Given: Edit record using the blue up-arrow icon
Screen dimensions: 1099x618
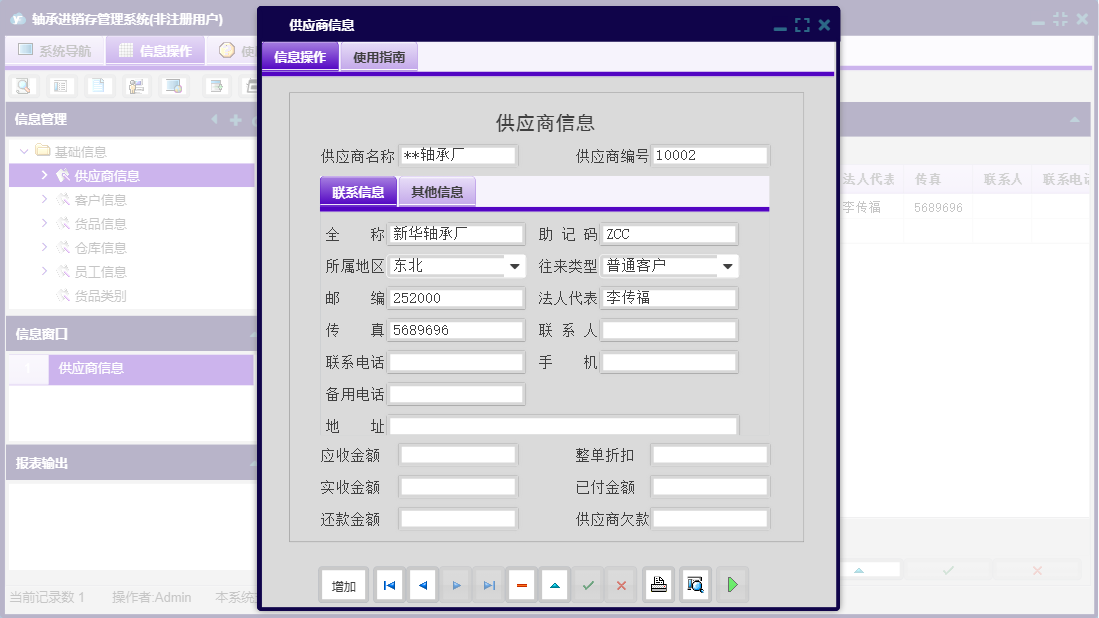Looking at the screenshot, I should point(554,585).
